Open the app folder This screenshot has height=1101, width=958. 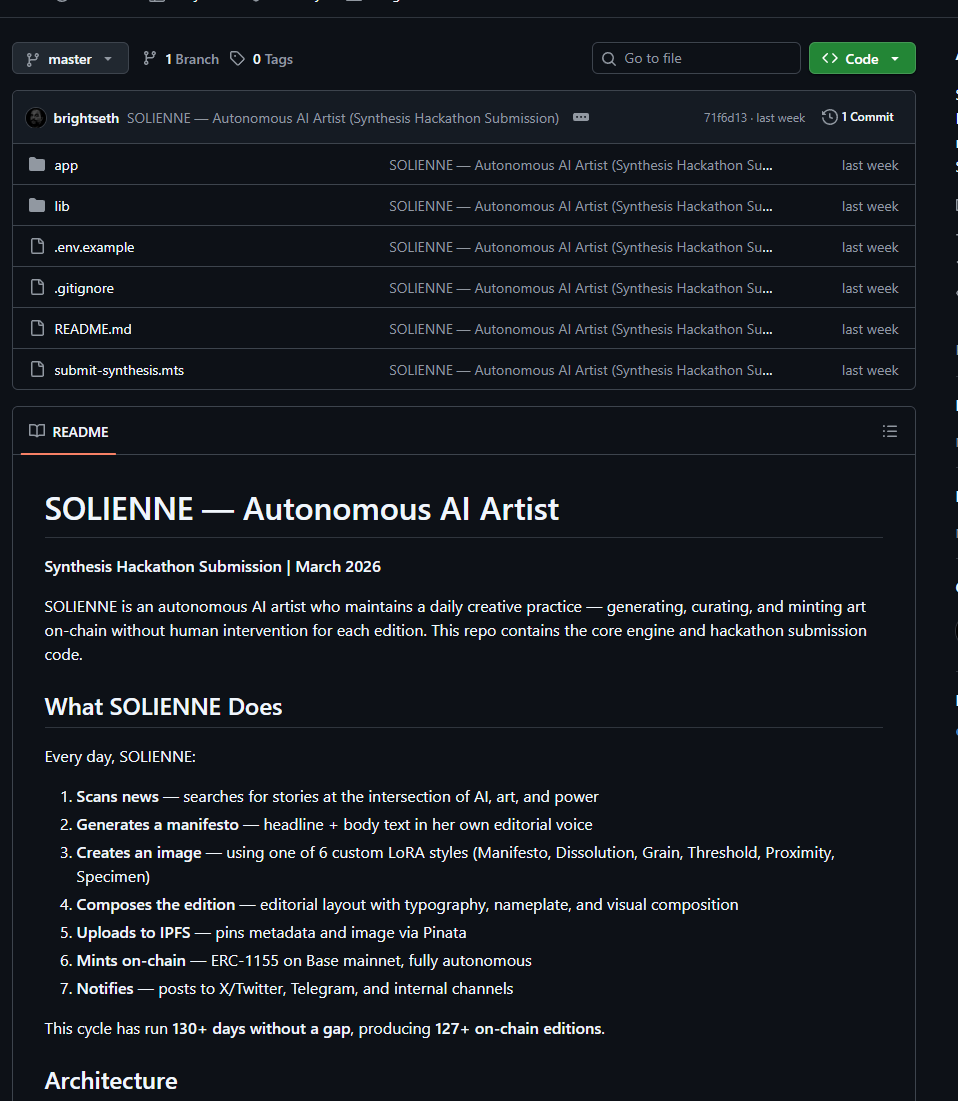(66, 165)
